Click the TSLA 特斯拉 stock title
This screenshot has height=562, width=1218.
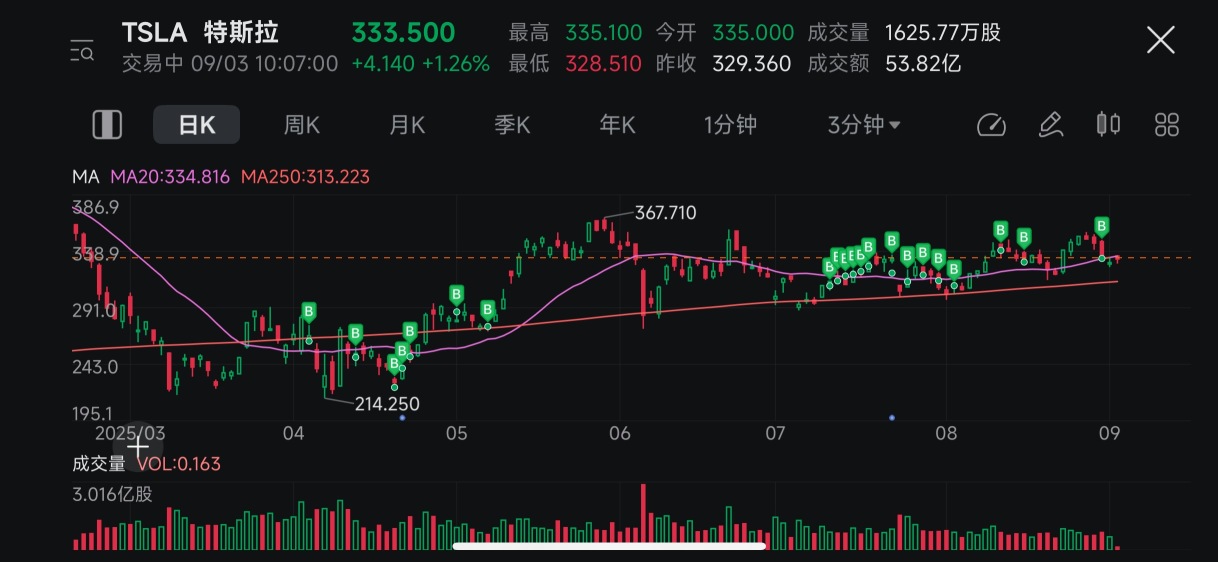198,32
